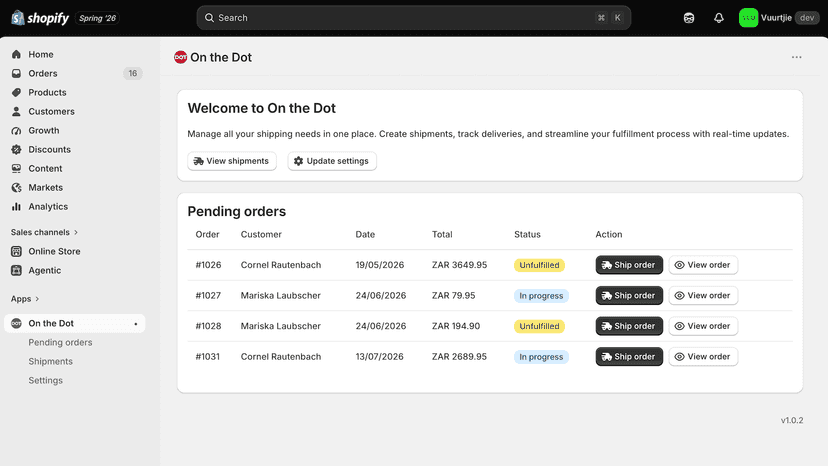This screenshot has width=828, height=466.
Task: Click the Spring '26 edition badge
Action: click(x=97, y=18)
